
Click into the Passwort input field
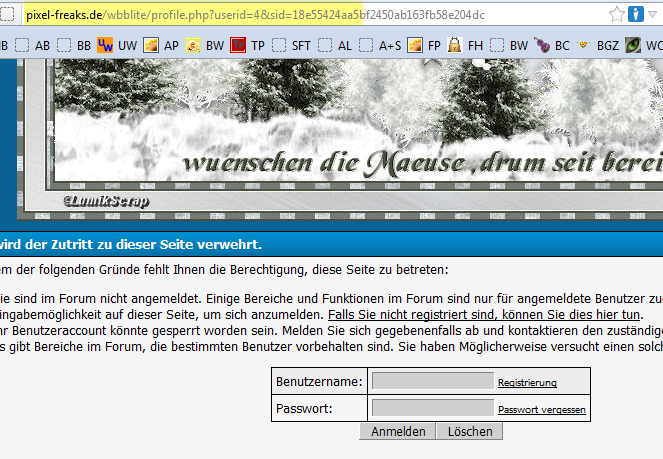[433, 408]
